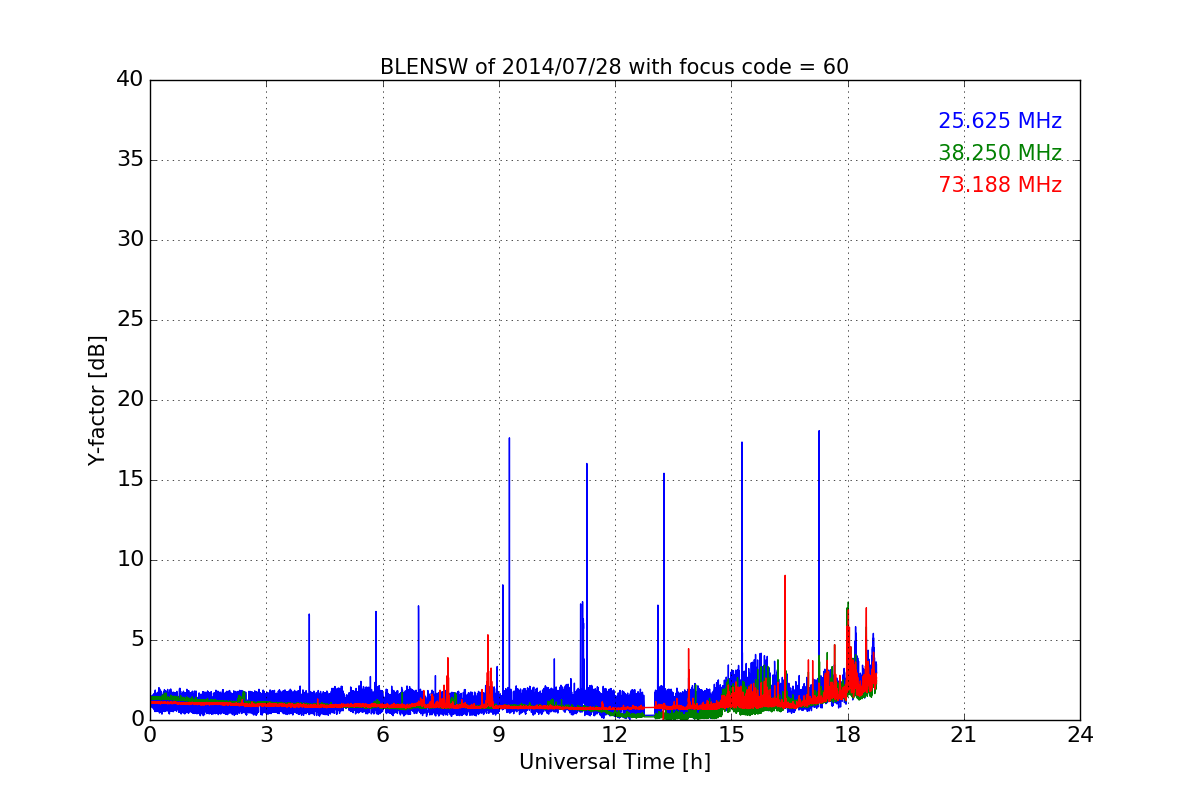Screen dimensions: 1200x800
Task: Click the y-axis tick label '5'
Action: (136, 640)
